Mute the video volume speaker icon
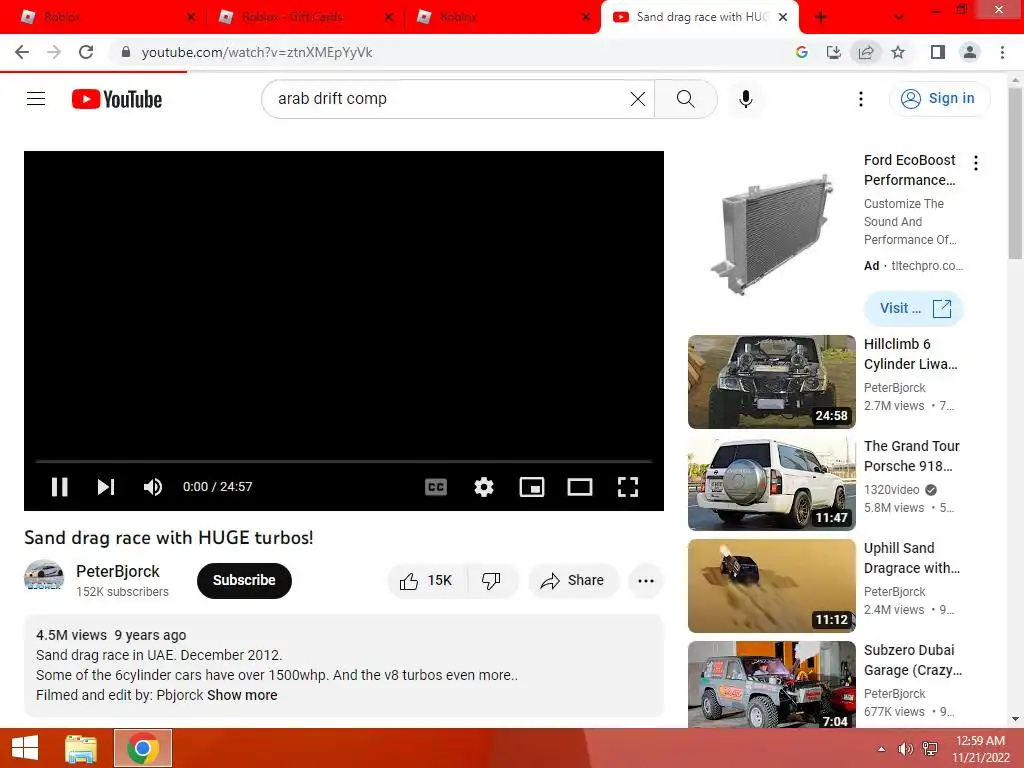 [153, 487]
